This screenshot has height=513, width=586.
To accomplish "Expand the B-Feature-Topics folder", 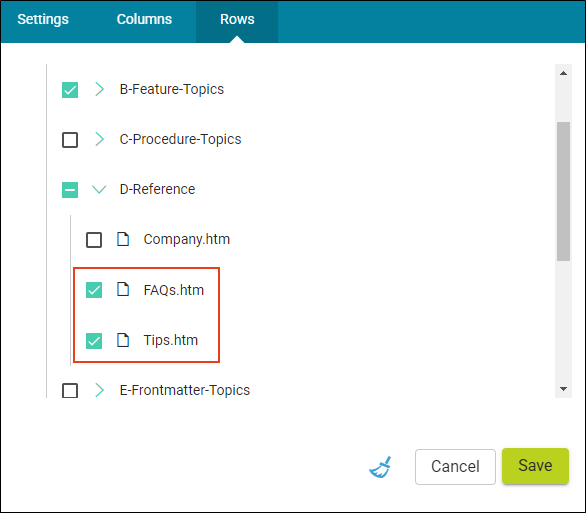I will (x=99, y=89).
